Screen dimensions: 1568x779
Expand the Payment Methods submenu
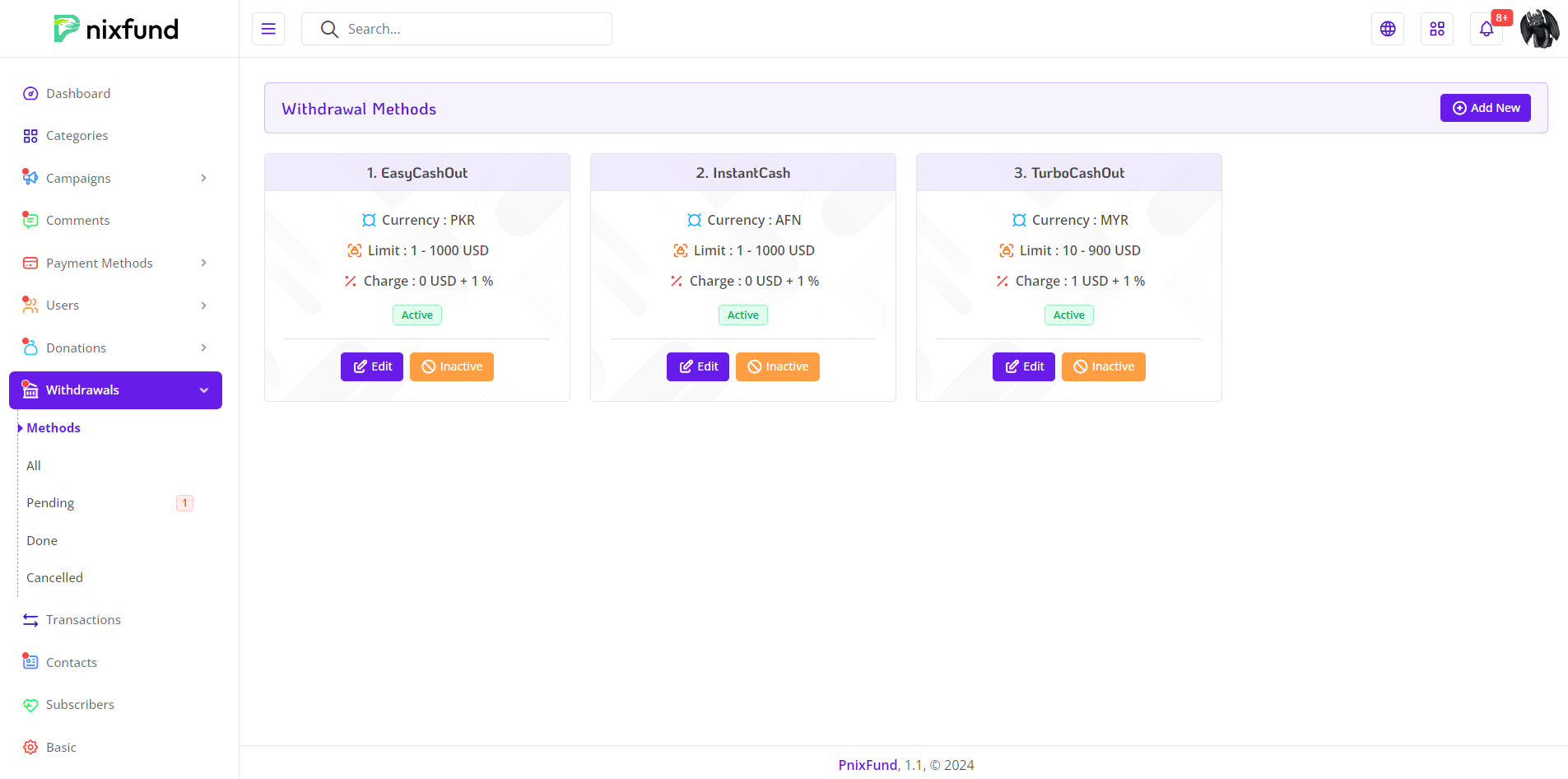tap(115, 264)
